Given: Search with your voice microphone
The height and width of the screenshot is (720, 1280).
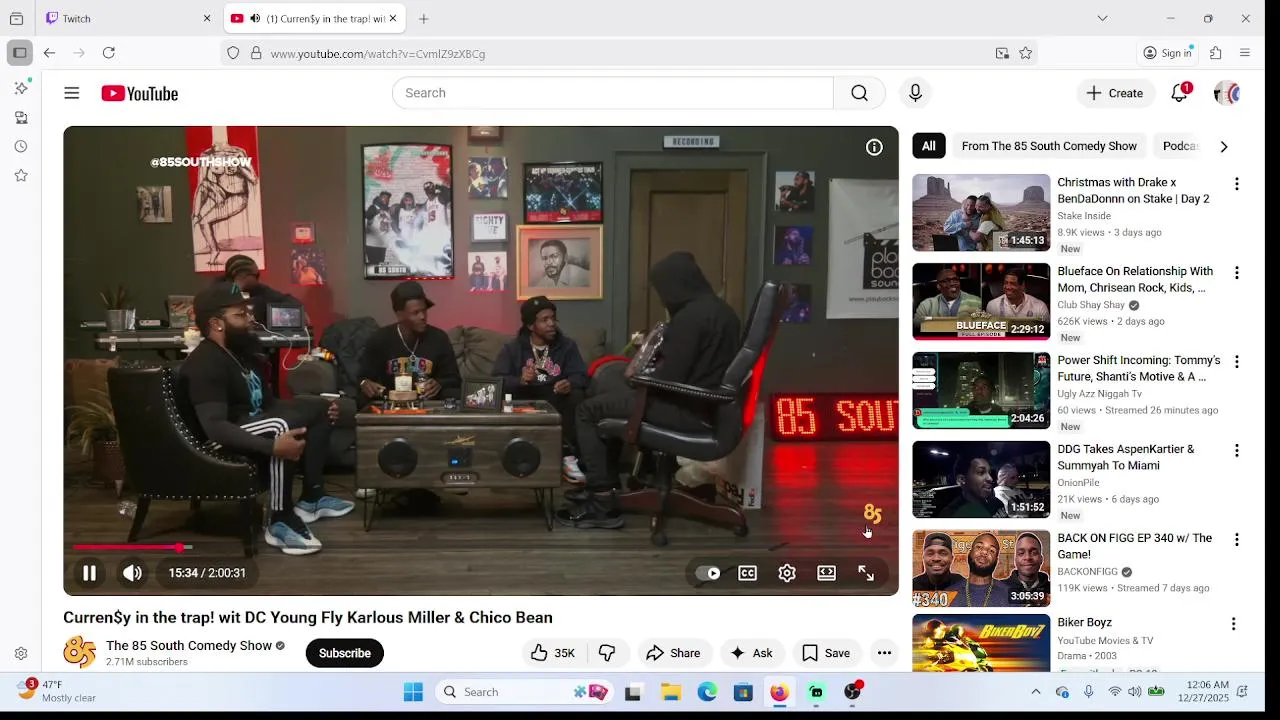Looking at the screenshot, I should pyautogui.click(x=915, y=93).
